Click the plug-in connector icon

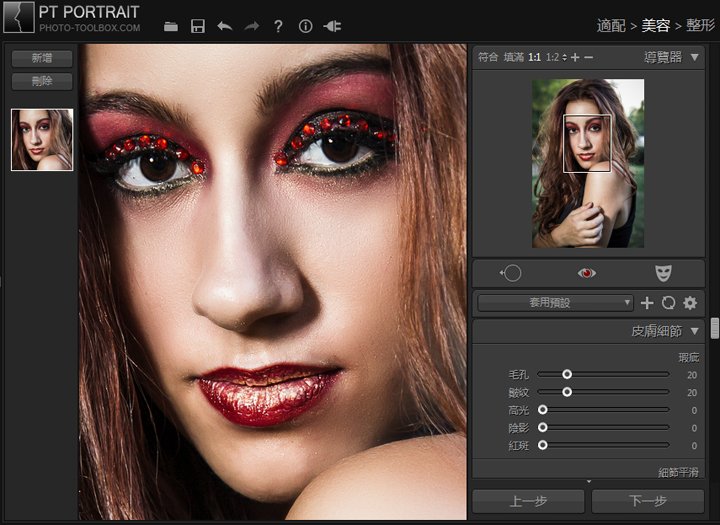[333, 26]
